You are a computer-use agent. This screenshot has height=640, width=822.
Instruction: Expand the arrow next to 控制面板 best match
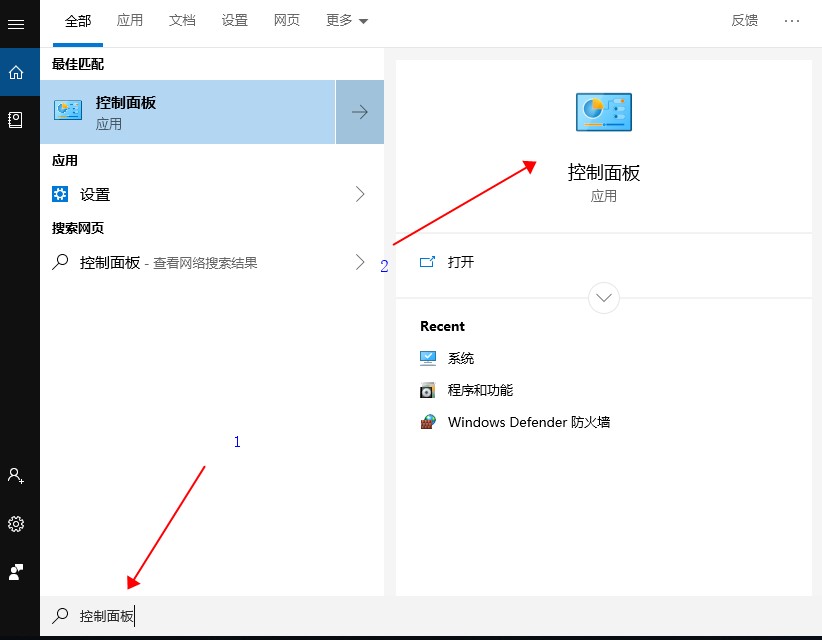coord(360,112)
